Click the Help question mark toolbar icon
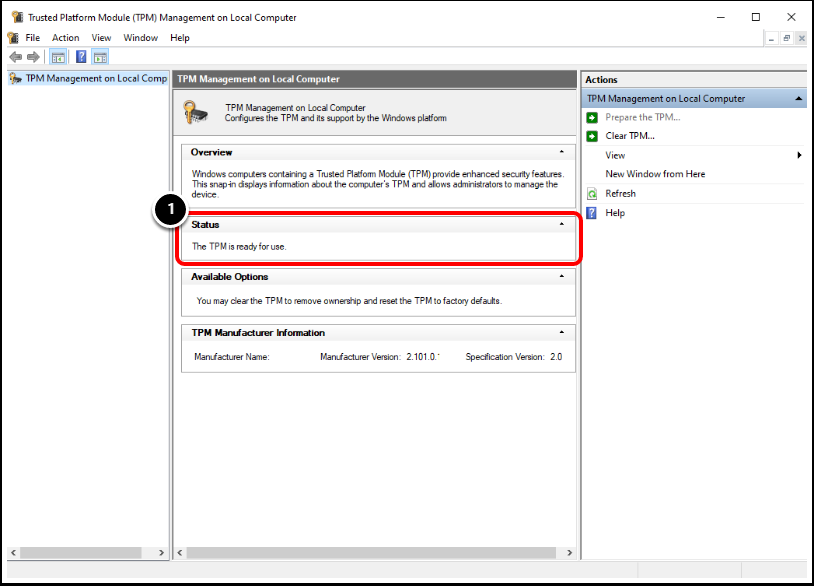Screen dimensions: 814x586 81,57
